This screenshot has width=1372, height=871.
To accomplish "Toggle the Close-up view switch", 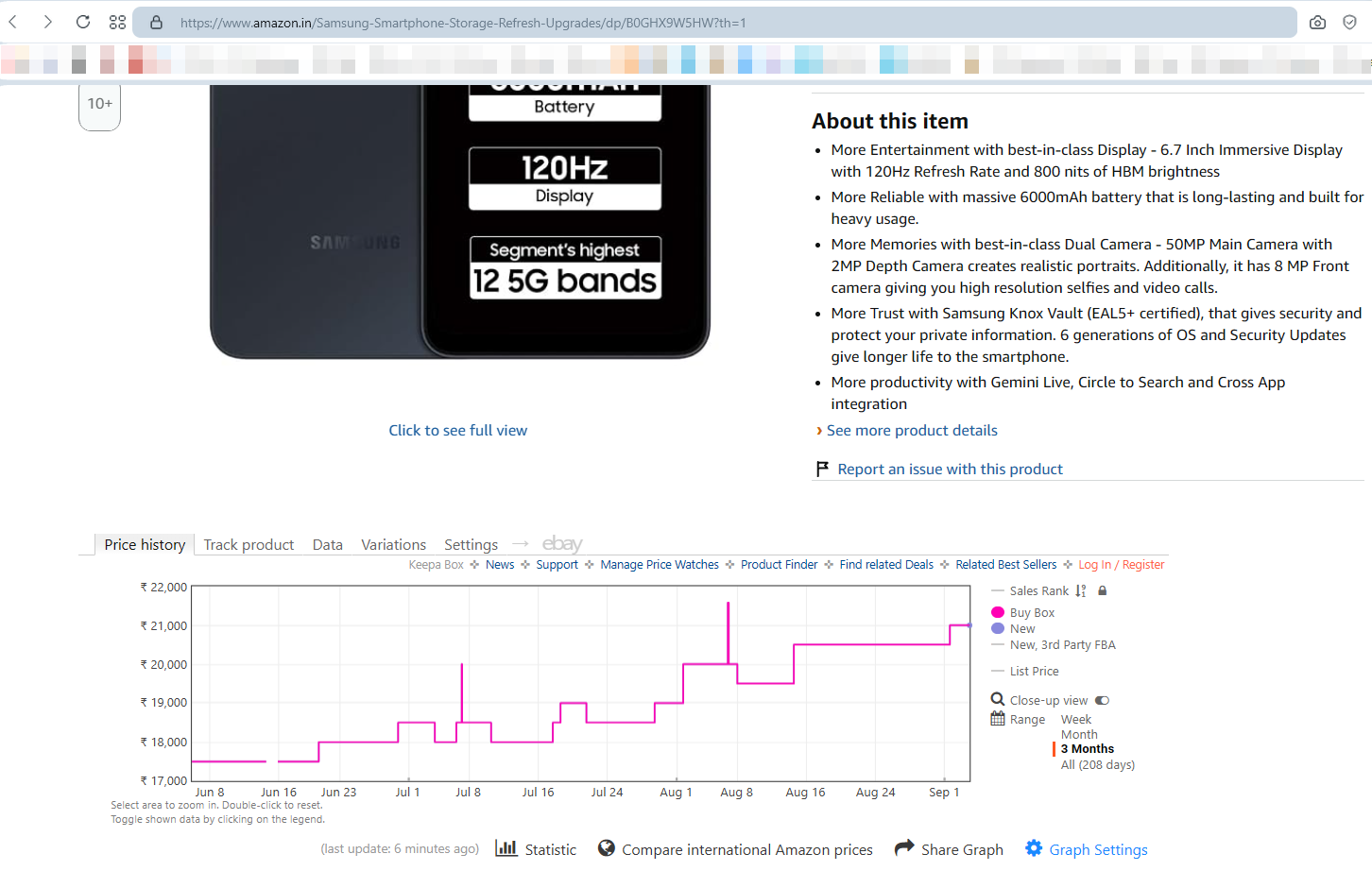I will pos(1102,700).
